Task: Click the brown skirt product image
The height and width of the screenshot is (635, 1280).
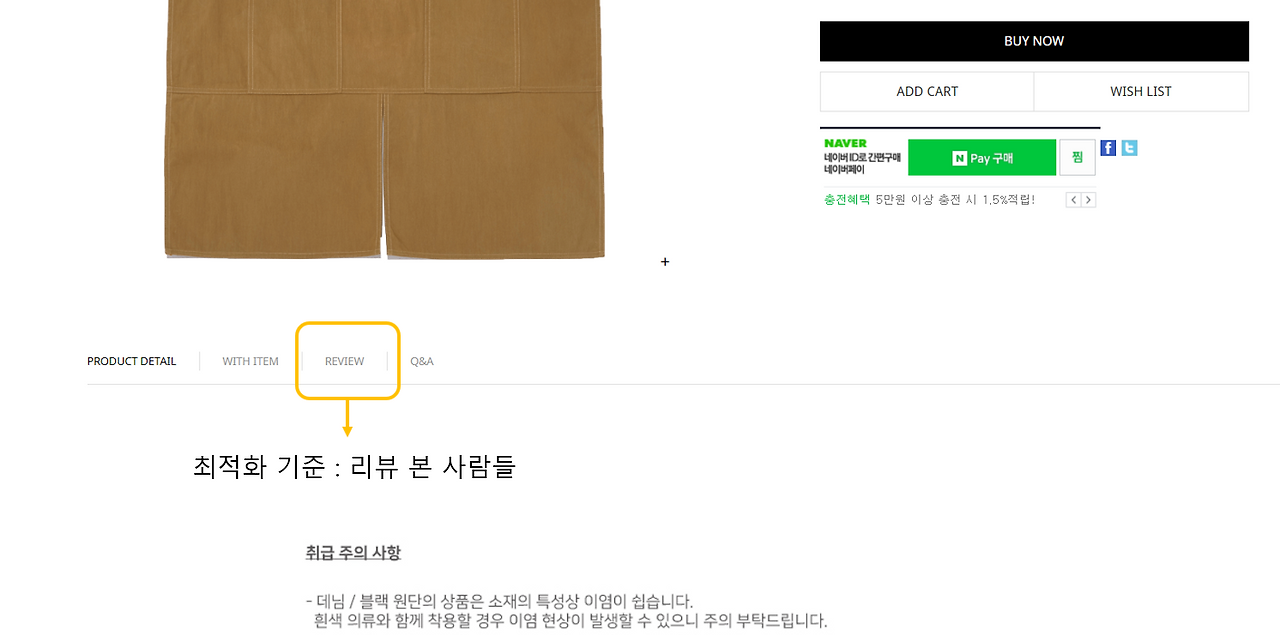Action: 385,130
